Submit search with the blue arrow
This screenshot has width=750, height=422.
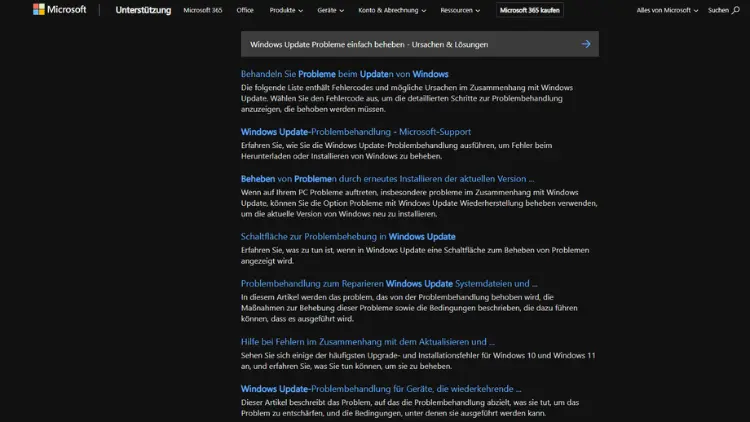click(586, 44)
